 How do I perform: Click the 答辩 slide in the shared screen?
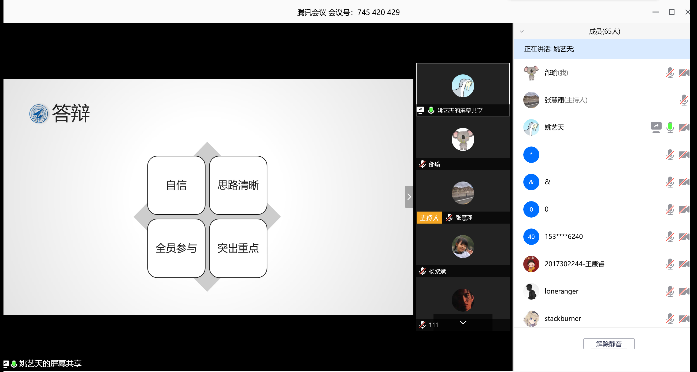click(x=208, y=197)
